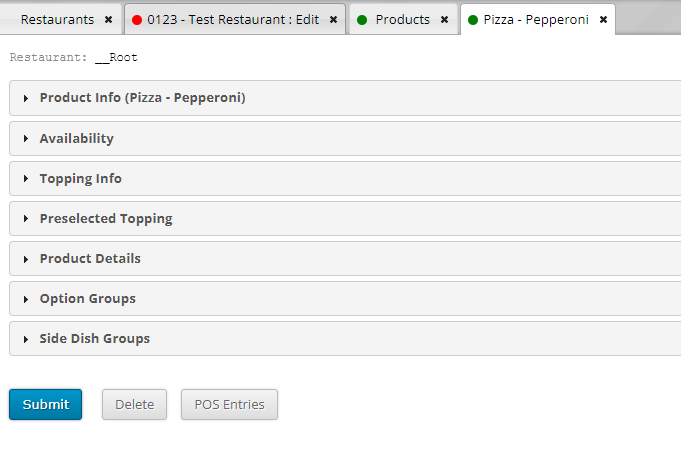Open POS Entries
The image size is (681, 452).
[229, 404]
